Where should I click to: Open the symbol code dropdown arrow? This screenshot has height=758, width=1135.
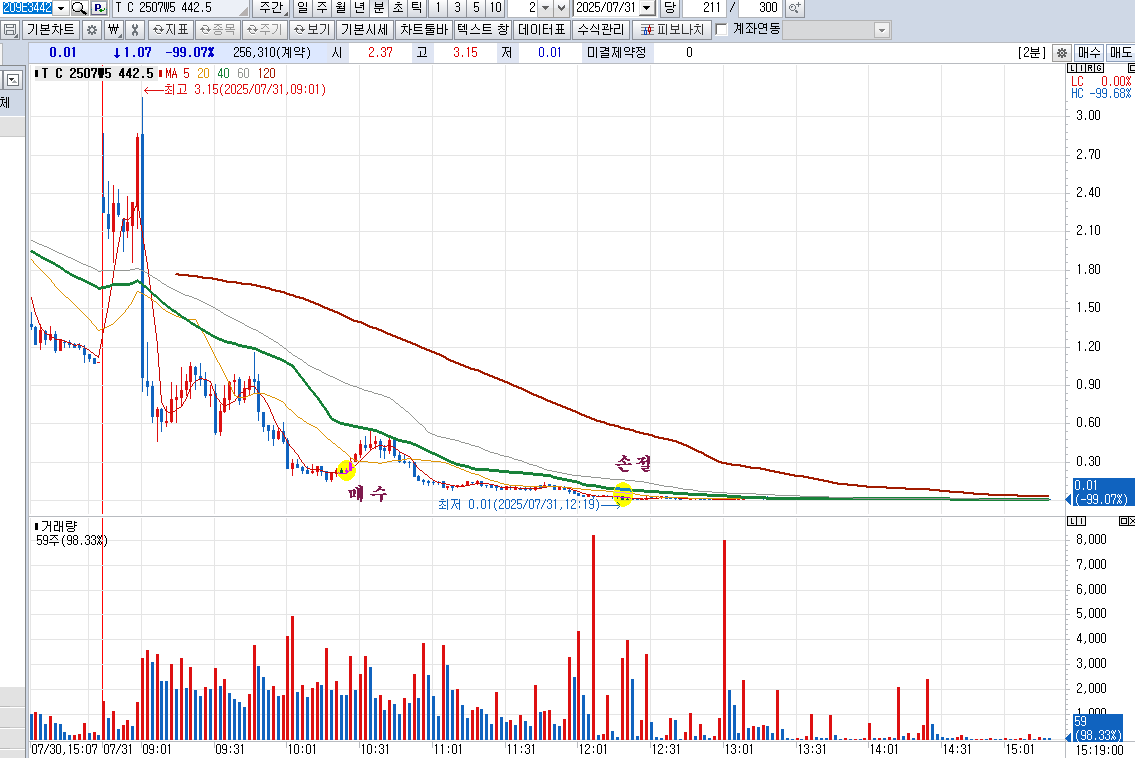click(x=61, y=8)
